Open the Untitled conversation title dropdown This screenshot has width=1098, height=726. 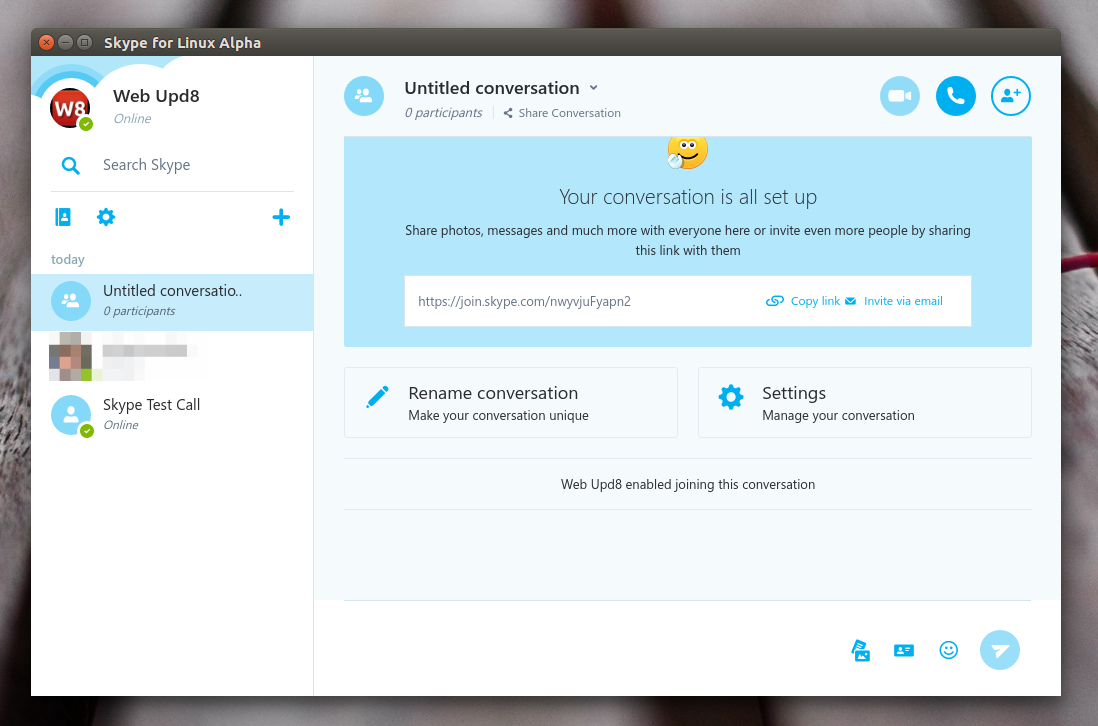593,88
